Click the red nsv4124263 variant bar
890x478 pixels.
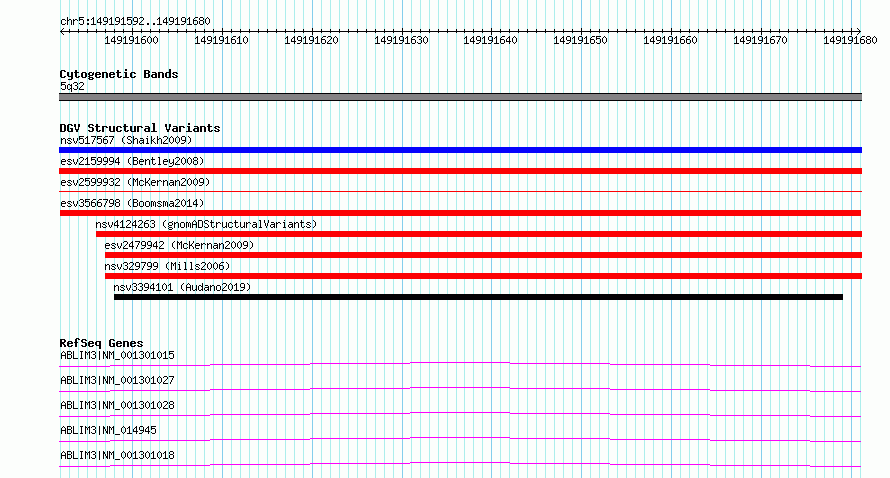[x=479, y=234]
